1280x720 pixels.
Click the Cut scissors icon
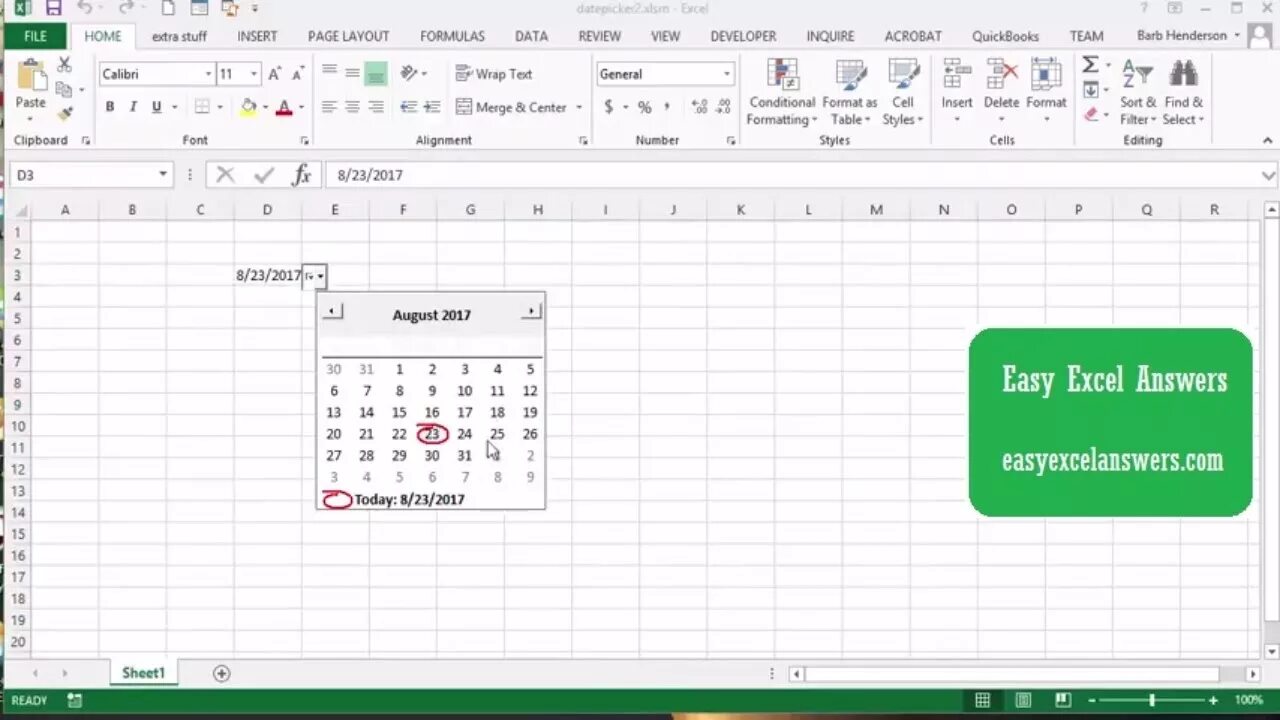click(x=65, y=65)
